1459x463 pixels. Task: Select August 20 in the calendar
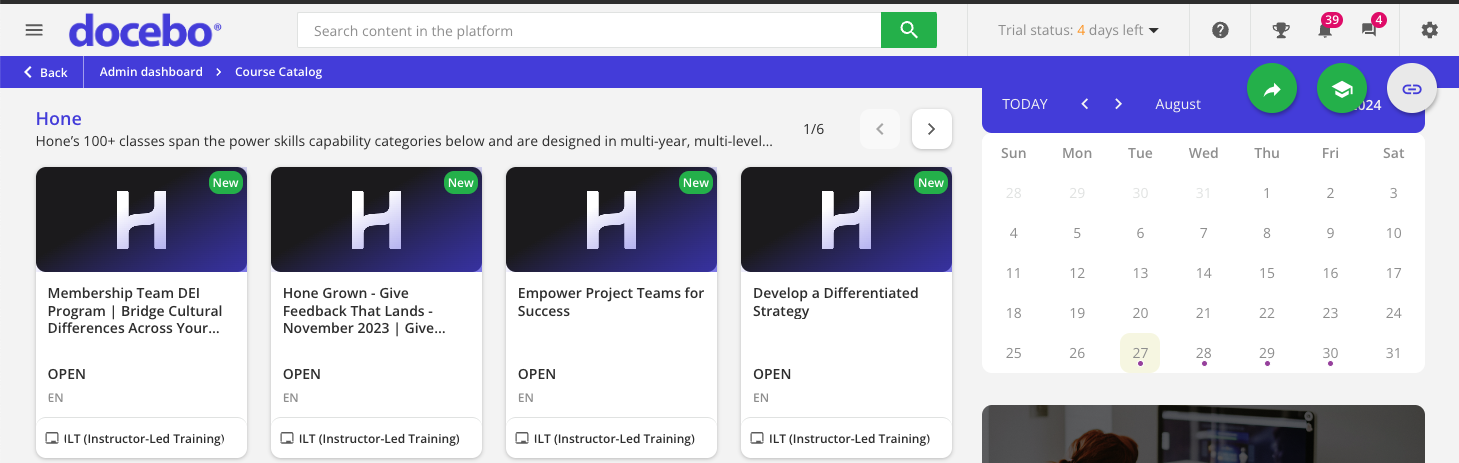1140,313
